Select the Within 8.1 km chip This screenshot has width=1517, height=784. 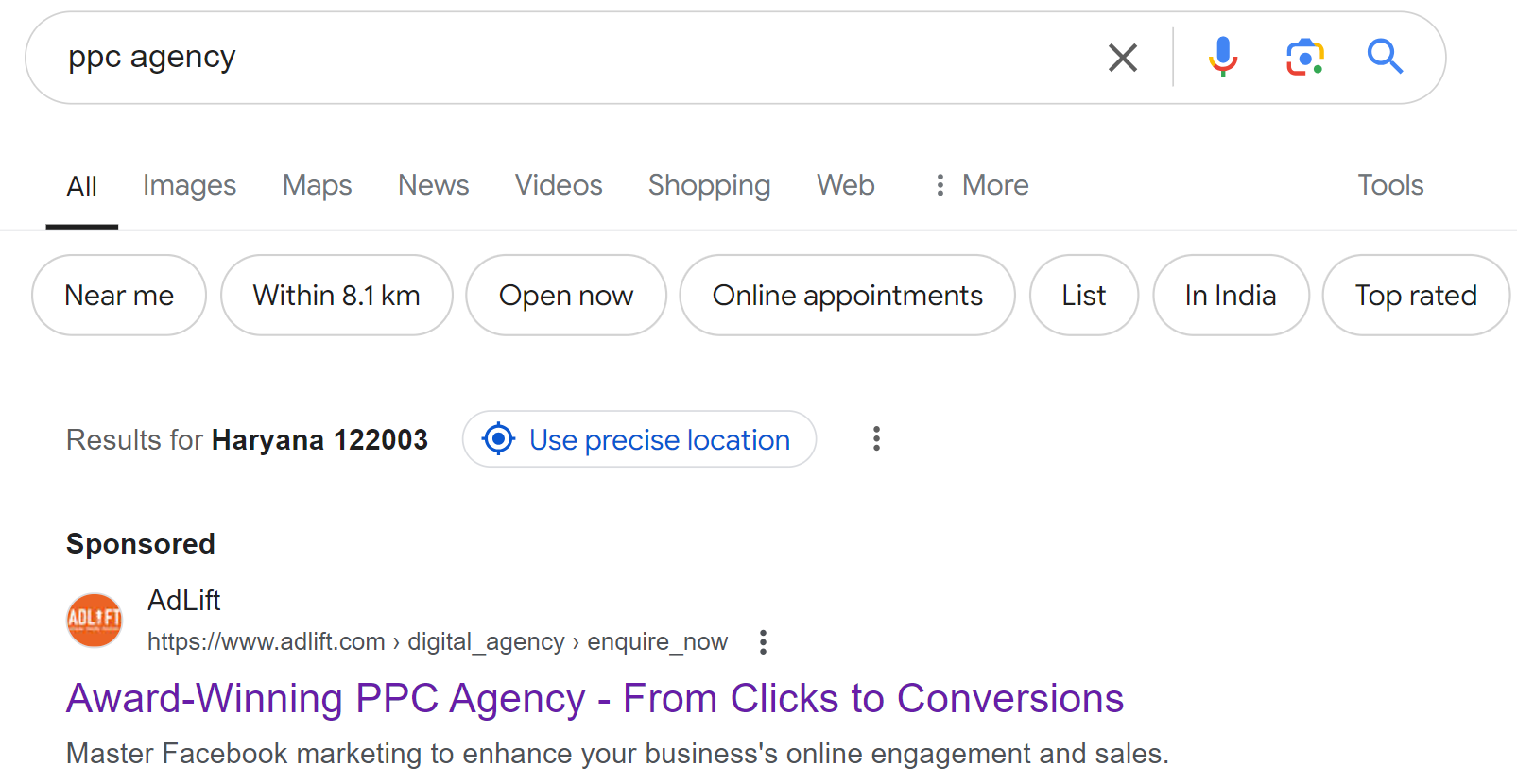coord(336,296)
